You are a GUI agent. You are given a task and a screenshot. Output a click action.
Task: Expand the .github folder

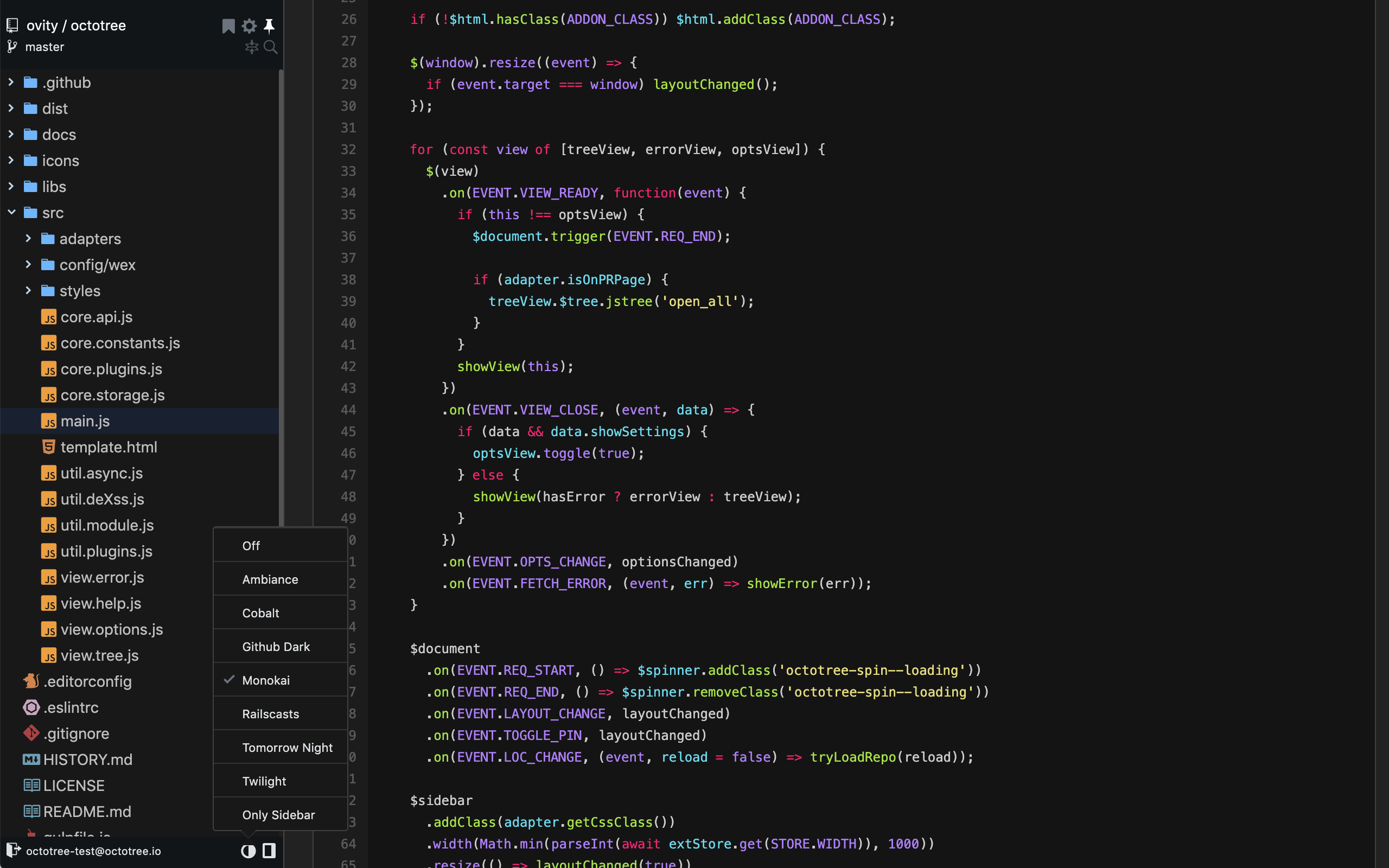click(x=11, y=82)
